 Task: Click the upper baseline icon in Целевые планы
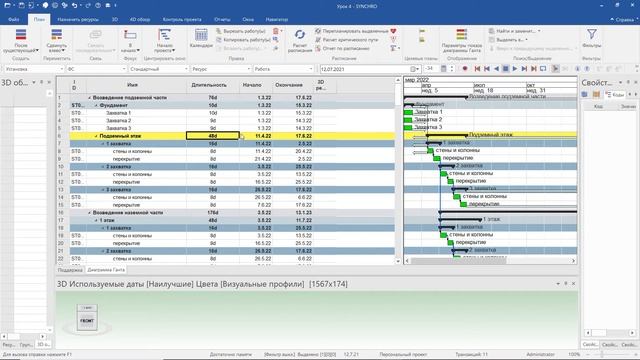pyautogui.click(x=422, y=31)
